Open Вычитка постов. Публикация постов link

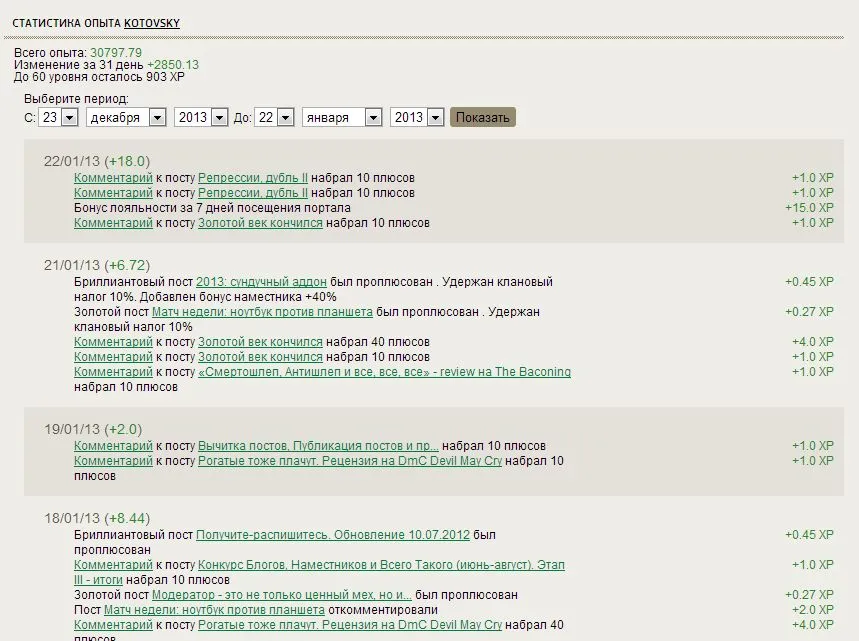(318, 446)
